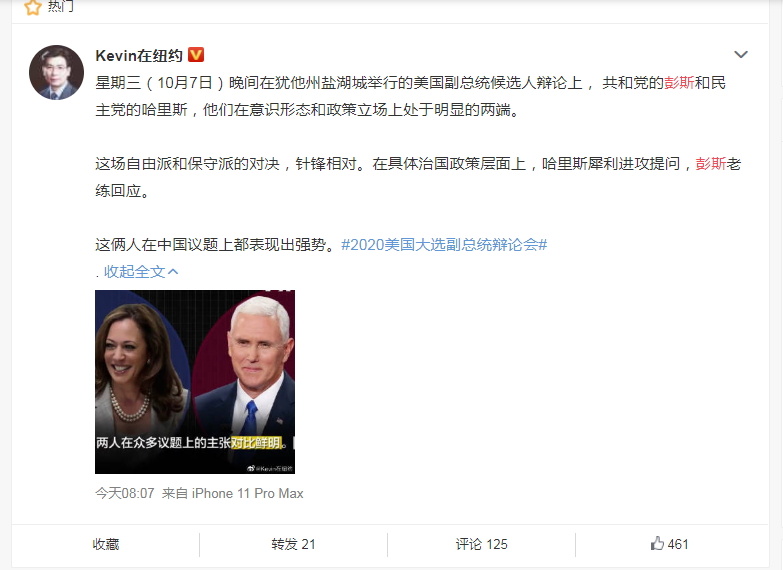Click 收藏 to favorite the post
The height and width of the screenshot is (570, 783).
(106, 544)
